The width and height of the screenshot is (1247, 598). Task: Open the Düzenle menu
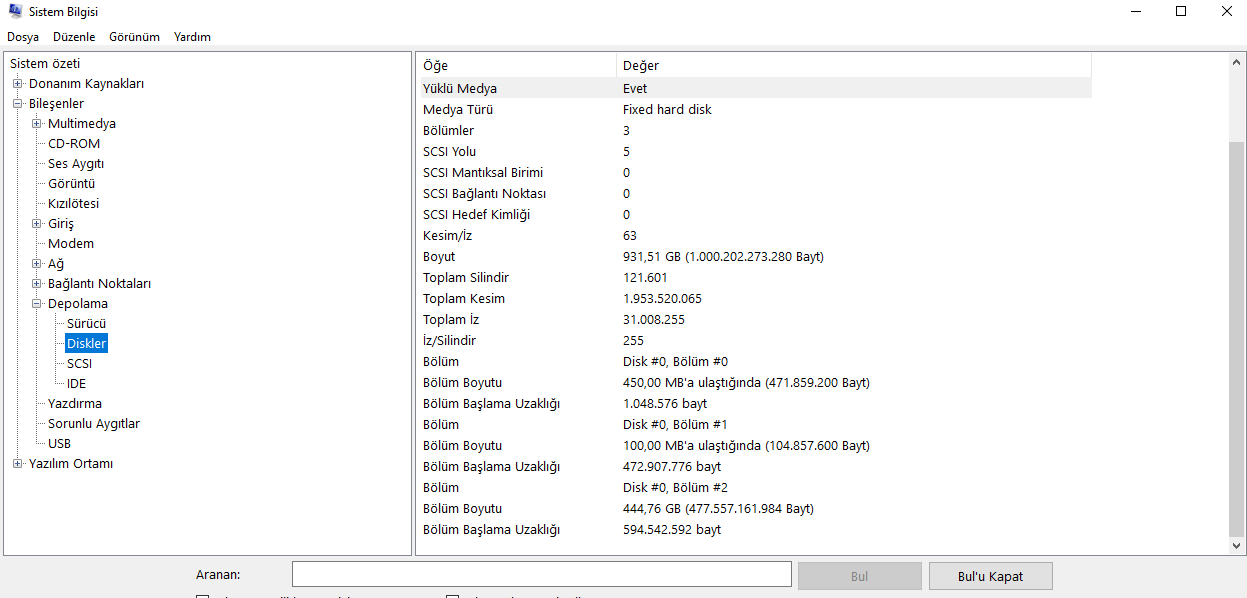pyautogui.click(x=74, y=37)
